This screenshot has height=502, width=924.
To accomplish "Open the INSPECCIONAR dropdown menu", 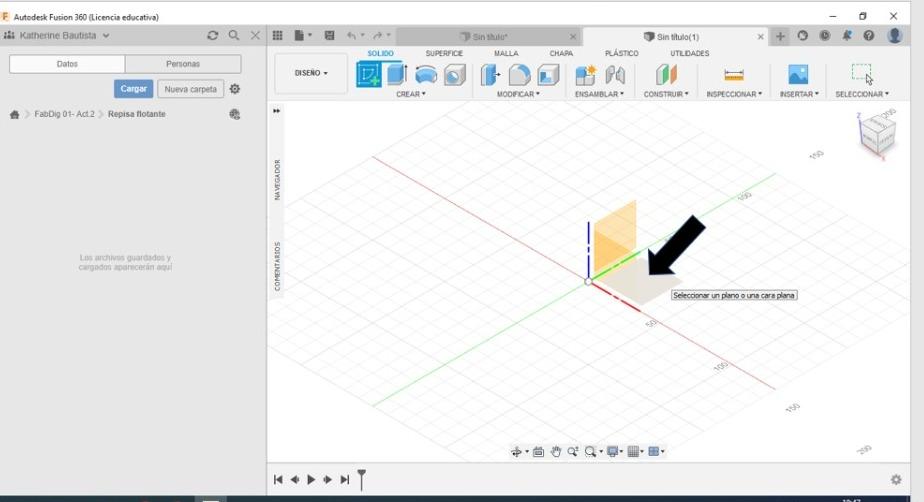I will (734, 94).
